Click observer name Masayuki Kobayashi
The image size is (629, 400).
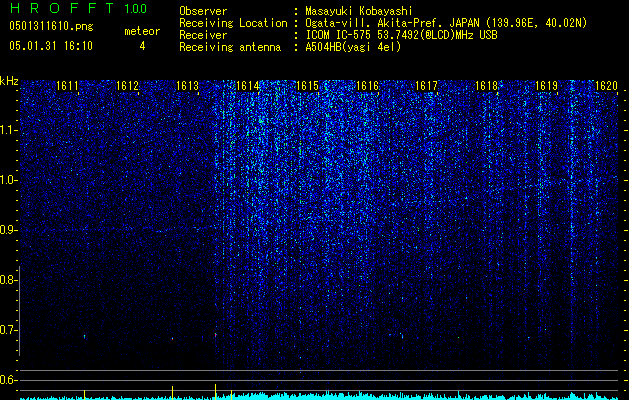click(359, 11)
